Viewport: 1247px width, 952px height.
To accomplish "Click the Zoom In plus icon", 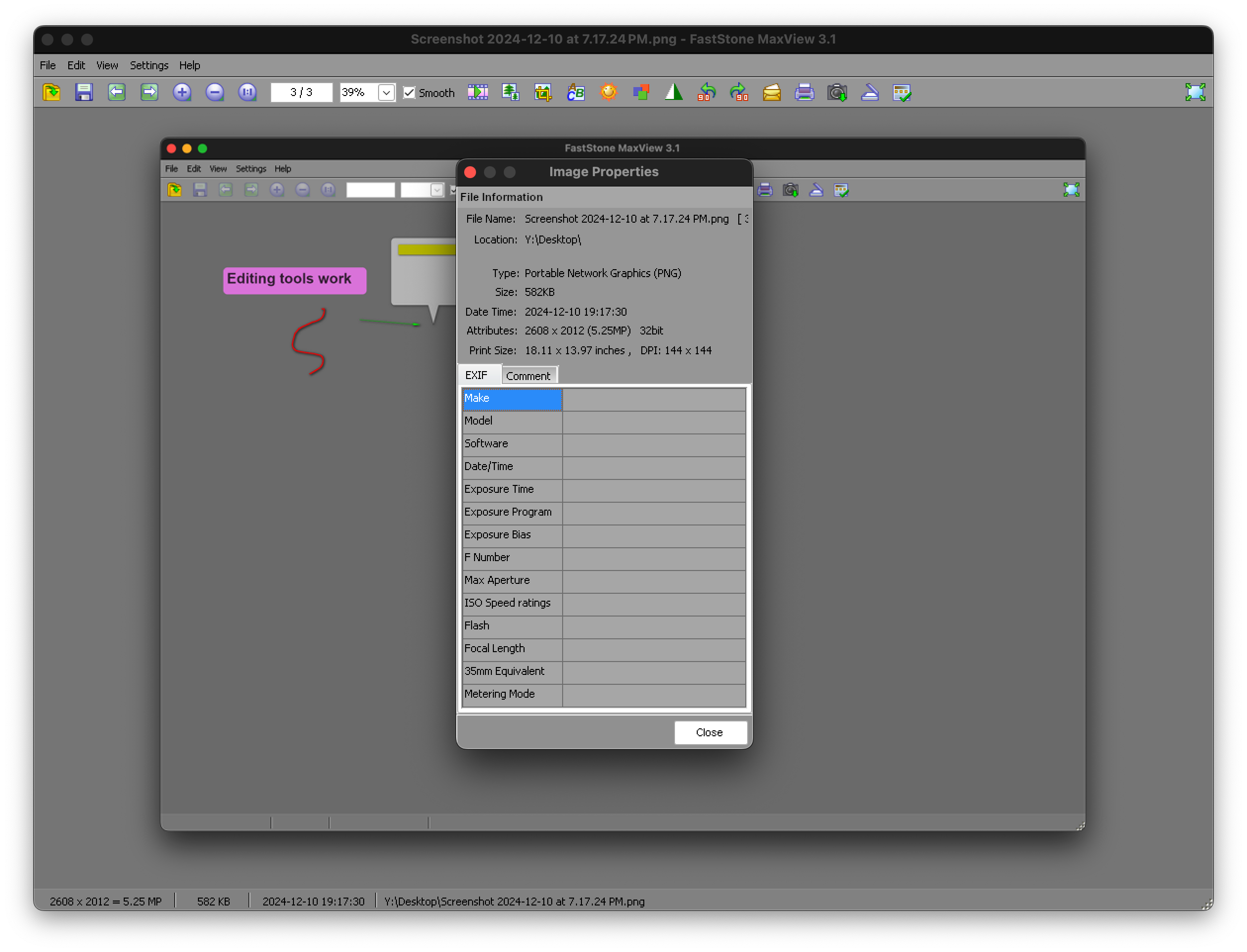I will tap(182, 92).
